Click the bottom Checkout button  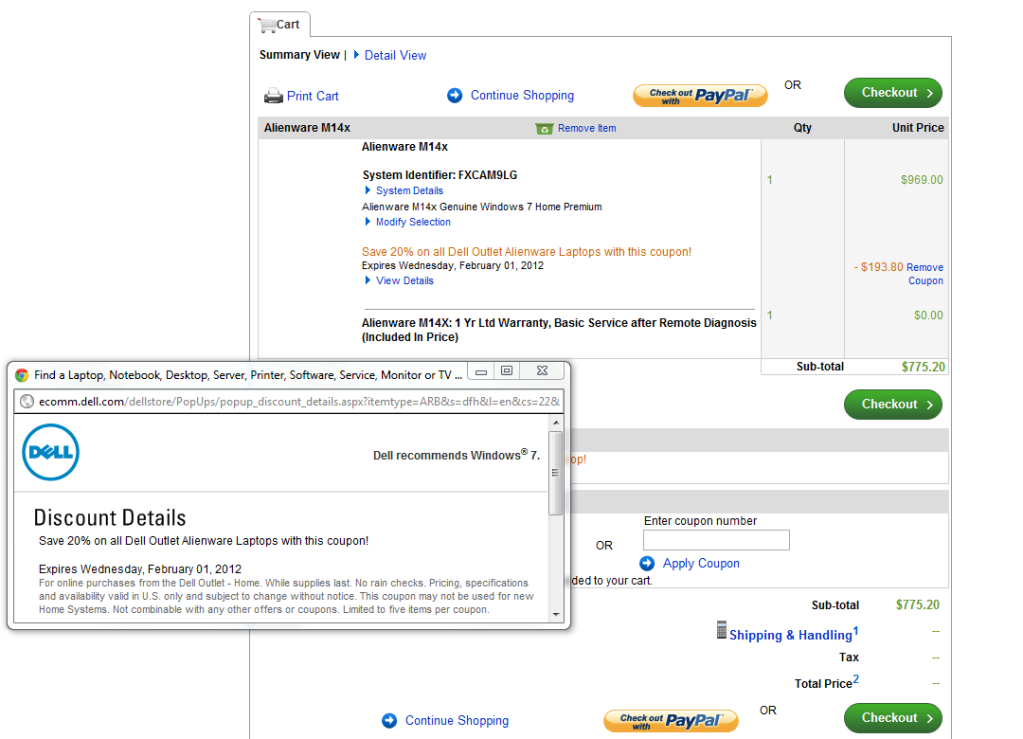(x=893, y=717)
